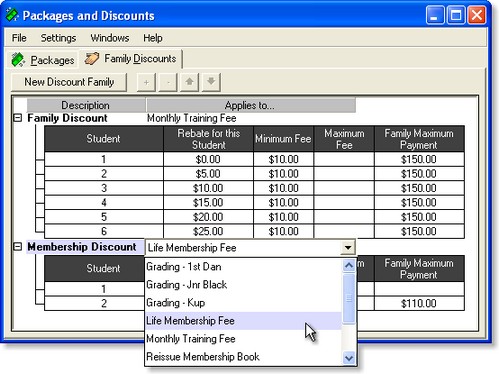Select the Family Discounts tab
The height and width of the screenshot is (374, 499).
(x=131, y=59)
